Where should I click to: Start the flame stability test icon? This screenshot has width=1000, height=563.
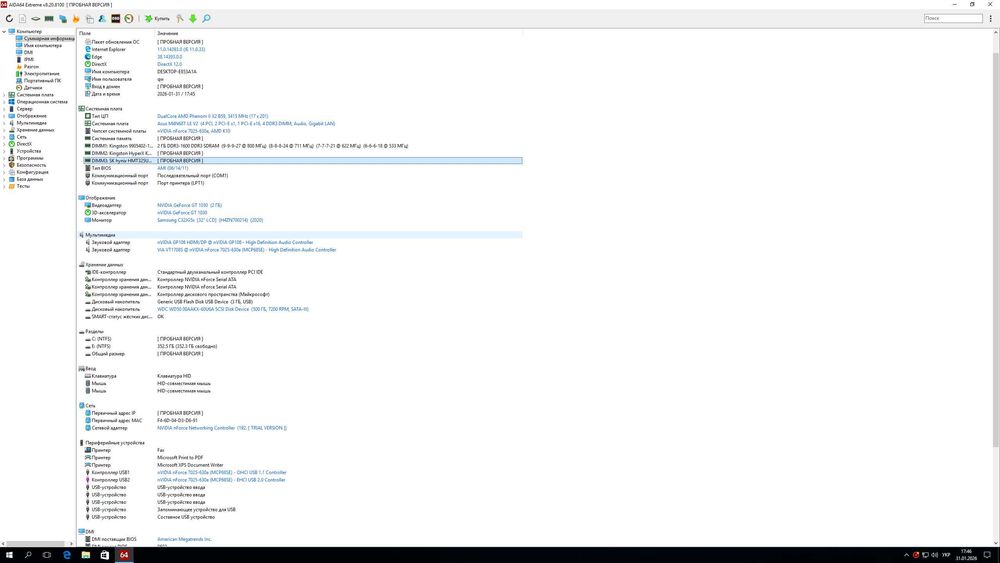76,18
